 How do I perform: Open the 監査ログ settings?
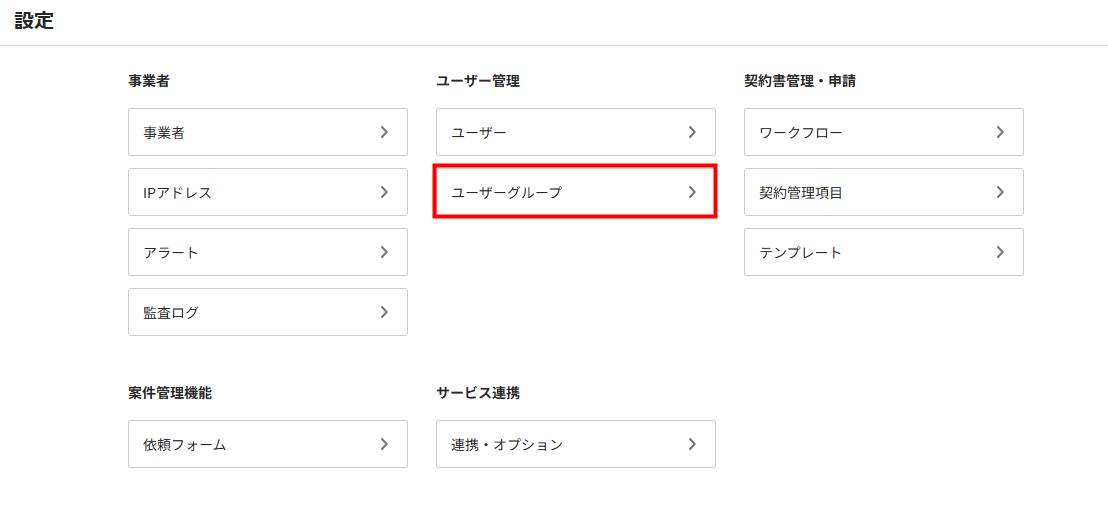268,312
